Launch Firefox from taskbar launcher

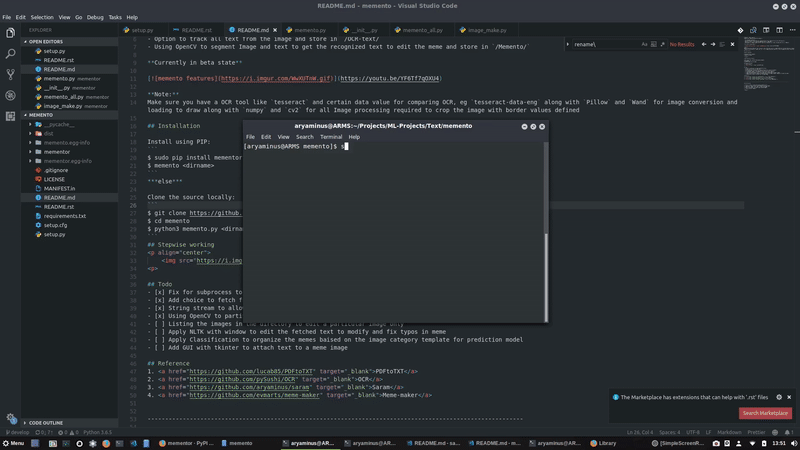106,443
